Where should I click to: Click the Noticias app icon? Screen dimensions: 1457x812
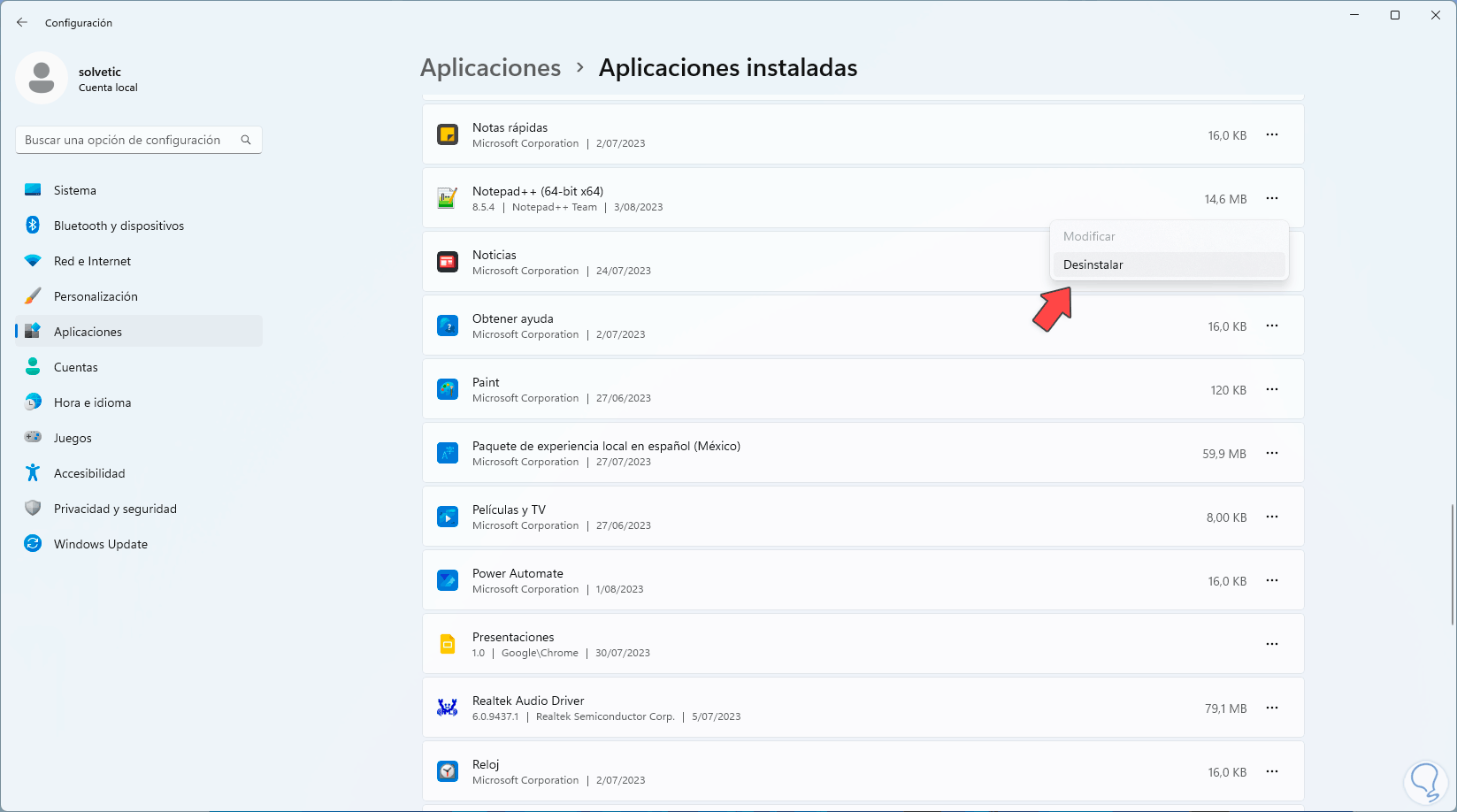coord(448,262)
